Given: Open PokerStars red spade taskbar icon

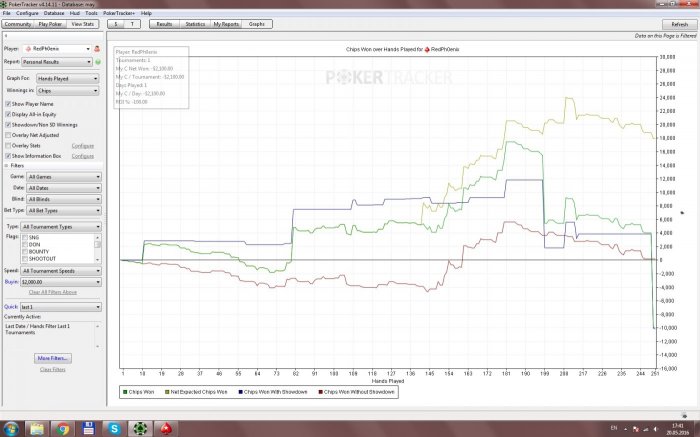Looking at the screenshot, I should (166, 429).
